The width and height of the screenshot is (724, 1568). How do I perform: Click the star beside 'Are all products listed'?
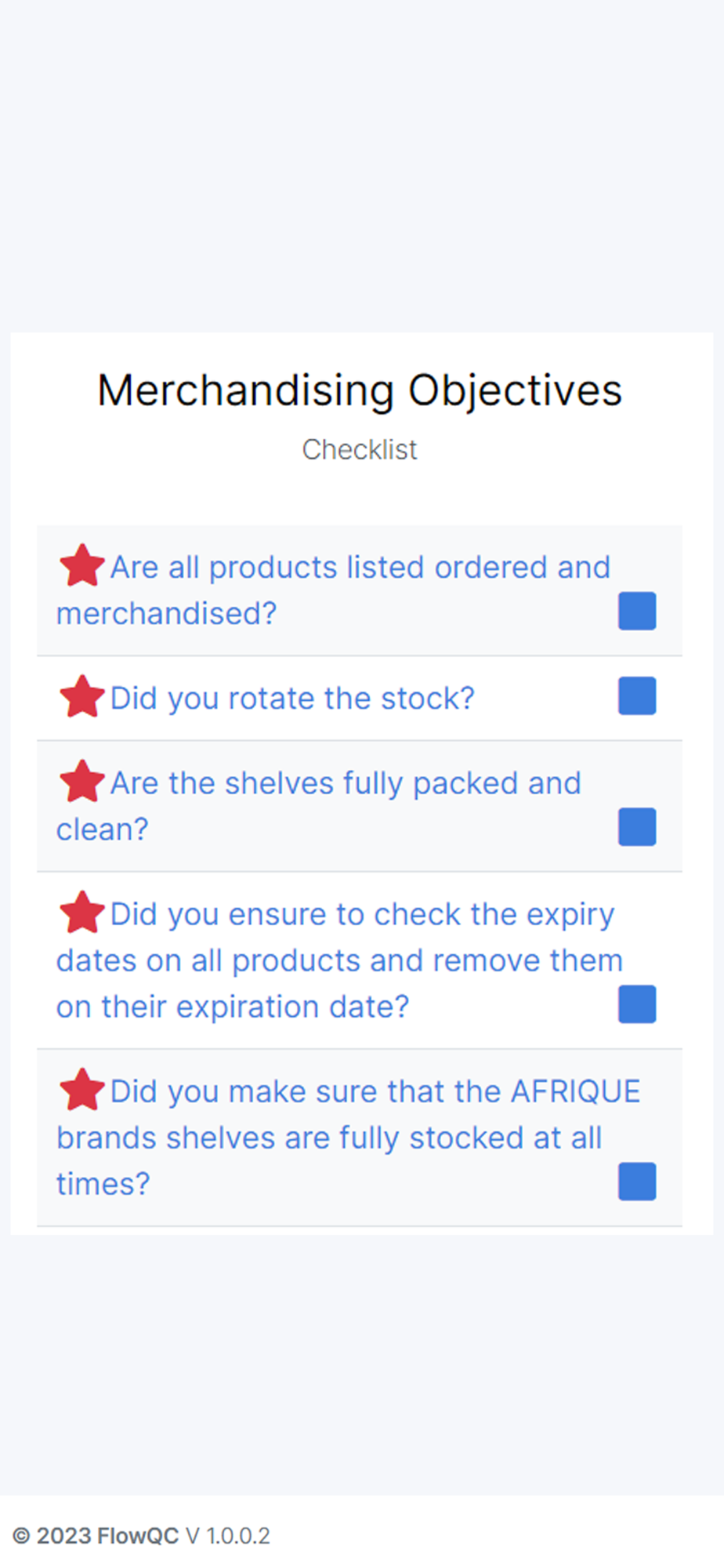click(81, 566)
